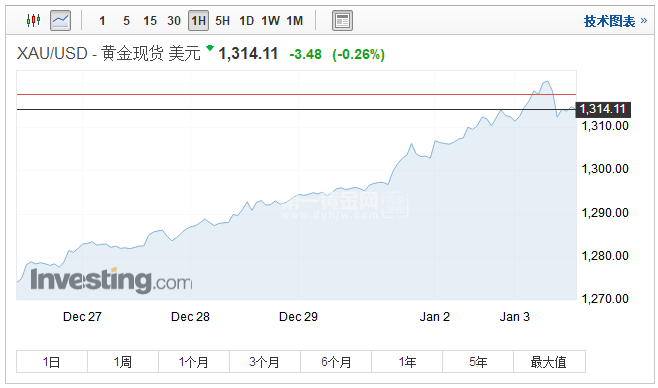
Task: Select the 5年 range tab
Action: (x=478, y=362)
